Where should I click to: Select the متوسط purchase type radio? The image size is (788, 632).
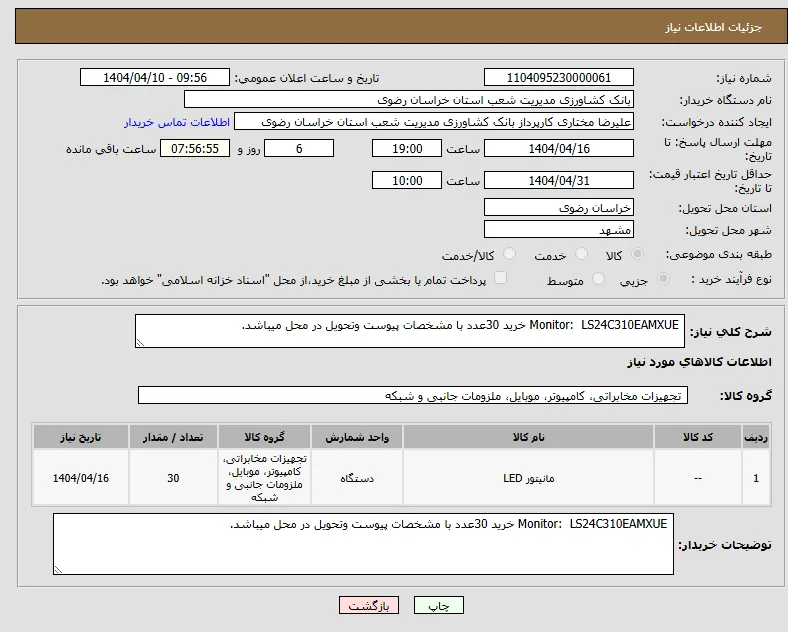(x=598, y=278)
